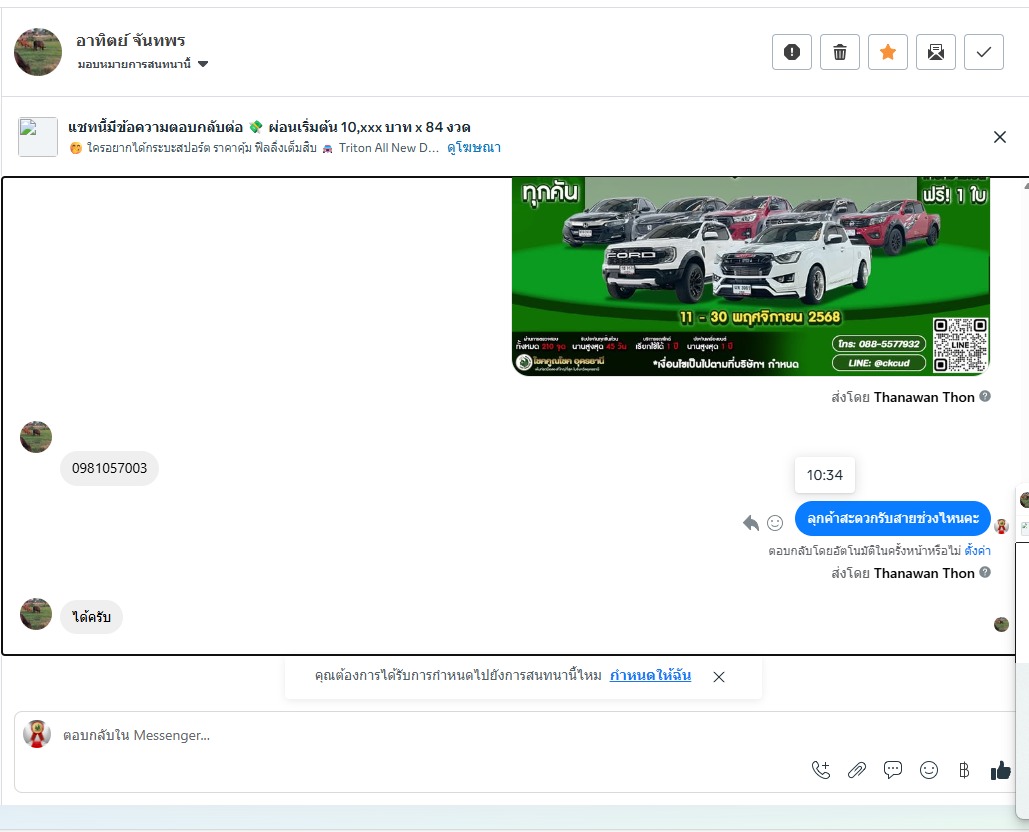Attach a file with paperclip icon
The width and height of the screenshot is (1029, 832).
coord(856,770)
